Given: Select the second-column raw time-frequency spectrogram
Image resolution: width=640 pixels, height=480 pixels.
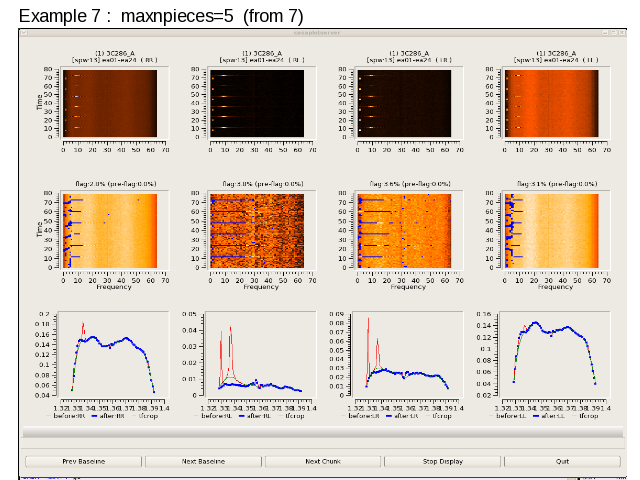Looking at the screenshot, I should (x=257, y=103).
